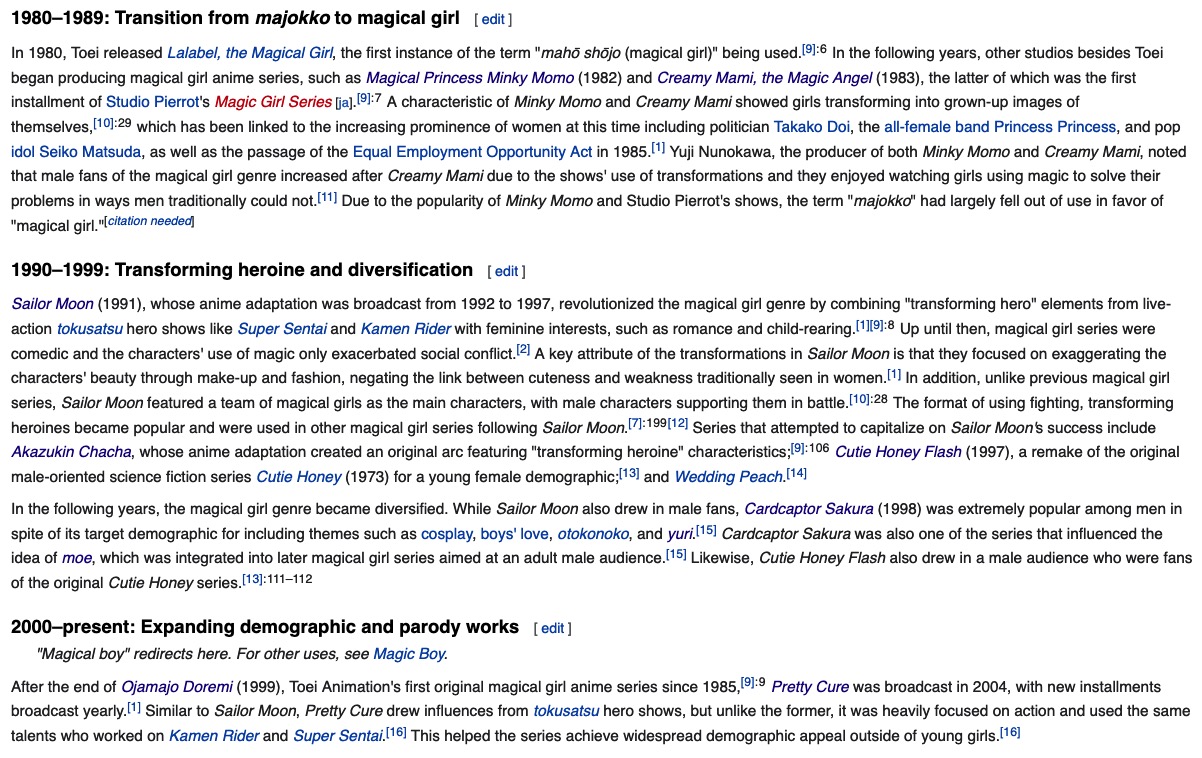Jump to reference [15] after yuri

pyautogui.click(x=706, y=530)
